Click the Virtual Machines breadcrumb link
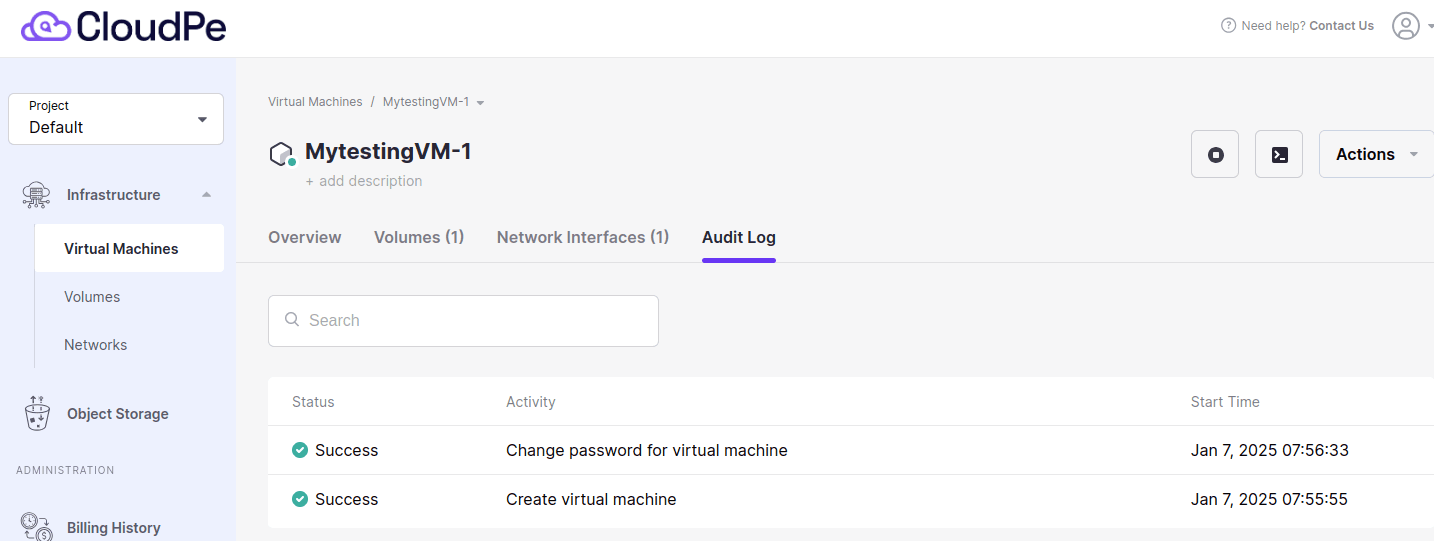Screen dimensions: 1434x541 315,102
